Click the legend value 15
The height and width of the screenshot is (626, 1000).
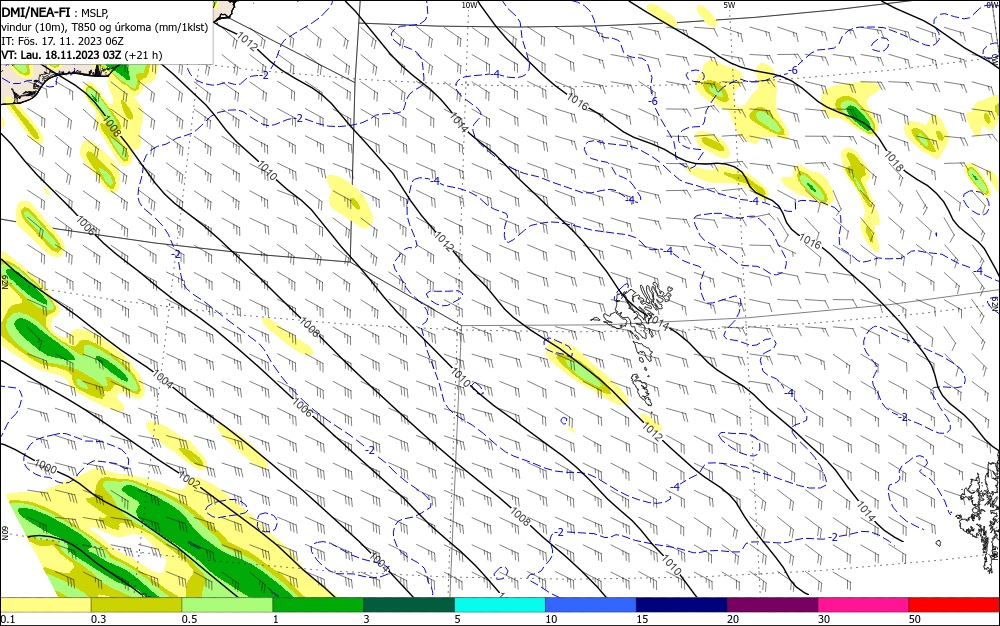642,619
